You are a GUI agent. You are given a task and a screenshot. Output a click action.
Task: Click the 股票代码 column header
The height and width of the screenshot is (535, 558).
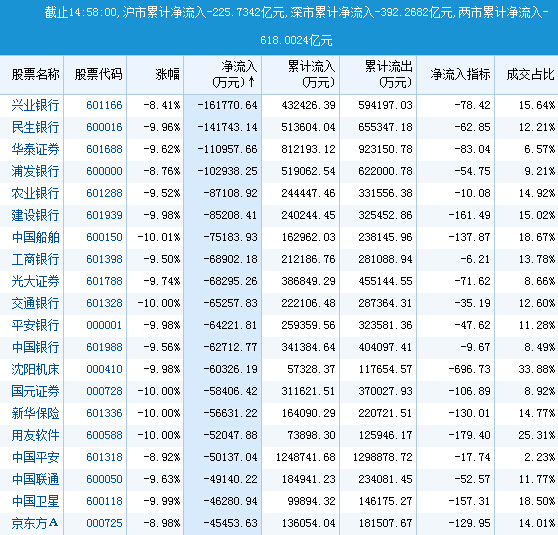click(98, 74)
